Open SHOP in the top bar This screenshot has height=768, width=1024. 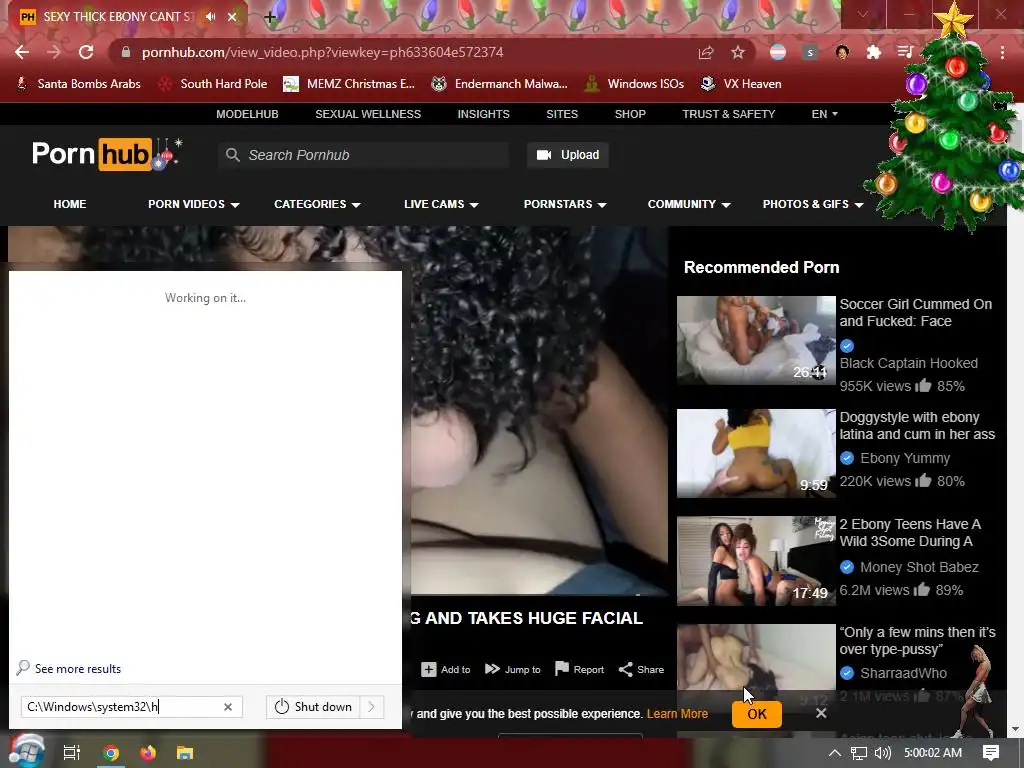tap(630, 114)
